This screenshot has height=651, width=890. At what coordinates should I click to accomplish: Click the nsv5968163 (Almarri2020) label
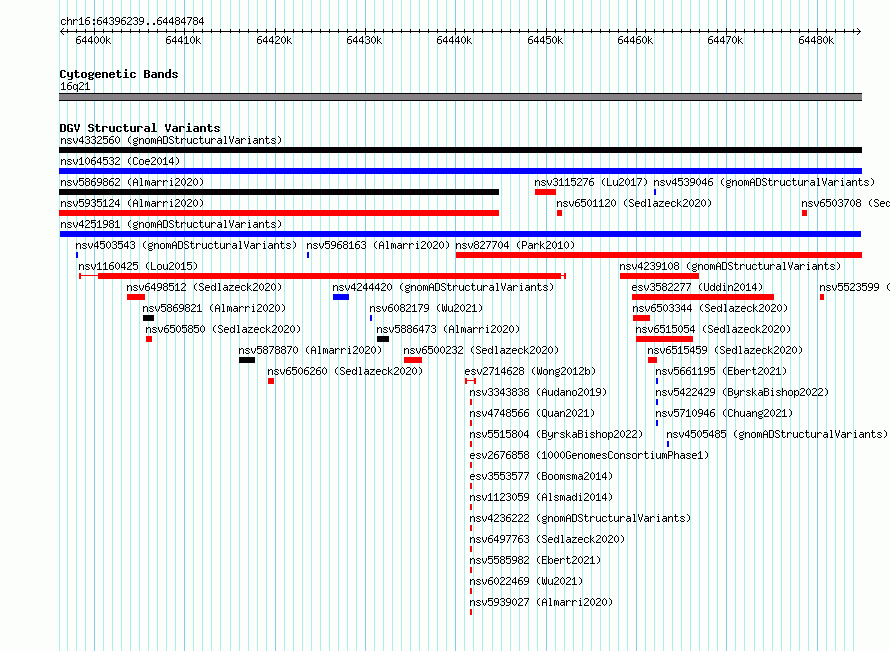click(x=378, y=245)
